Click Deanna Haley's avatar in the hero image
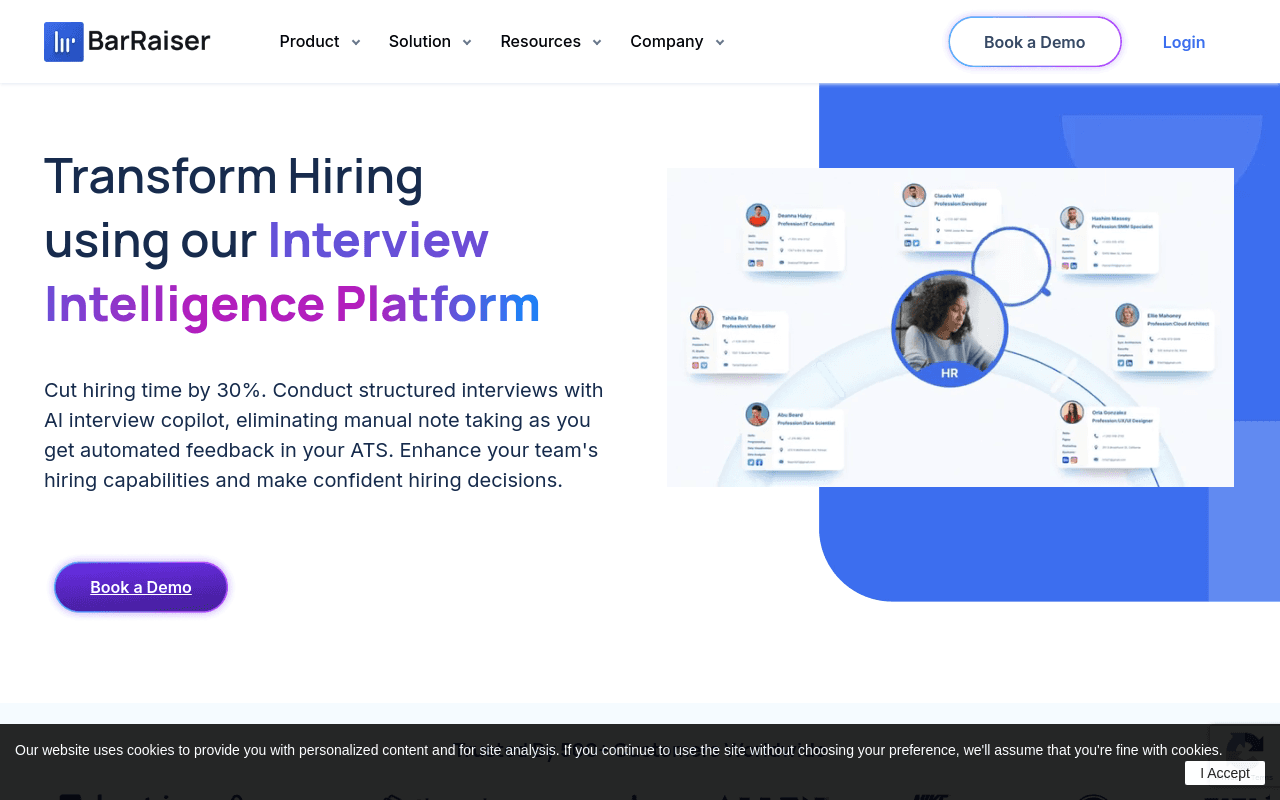1280x800 pixels. [758, 216]
